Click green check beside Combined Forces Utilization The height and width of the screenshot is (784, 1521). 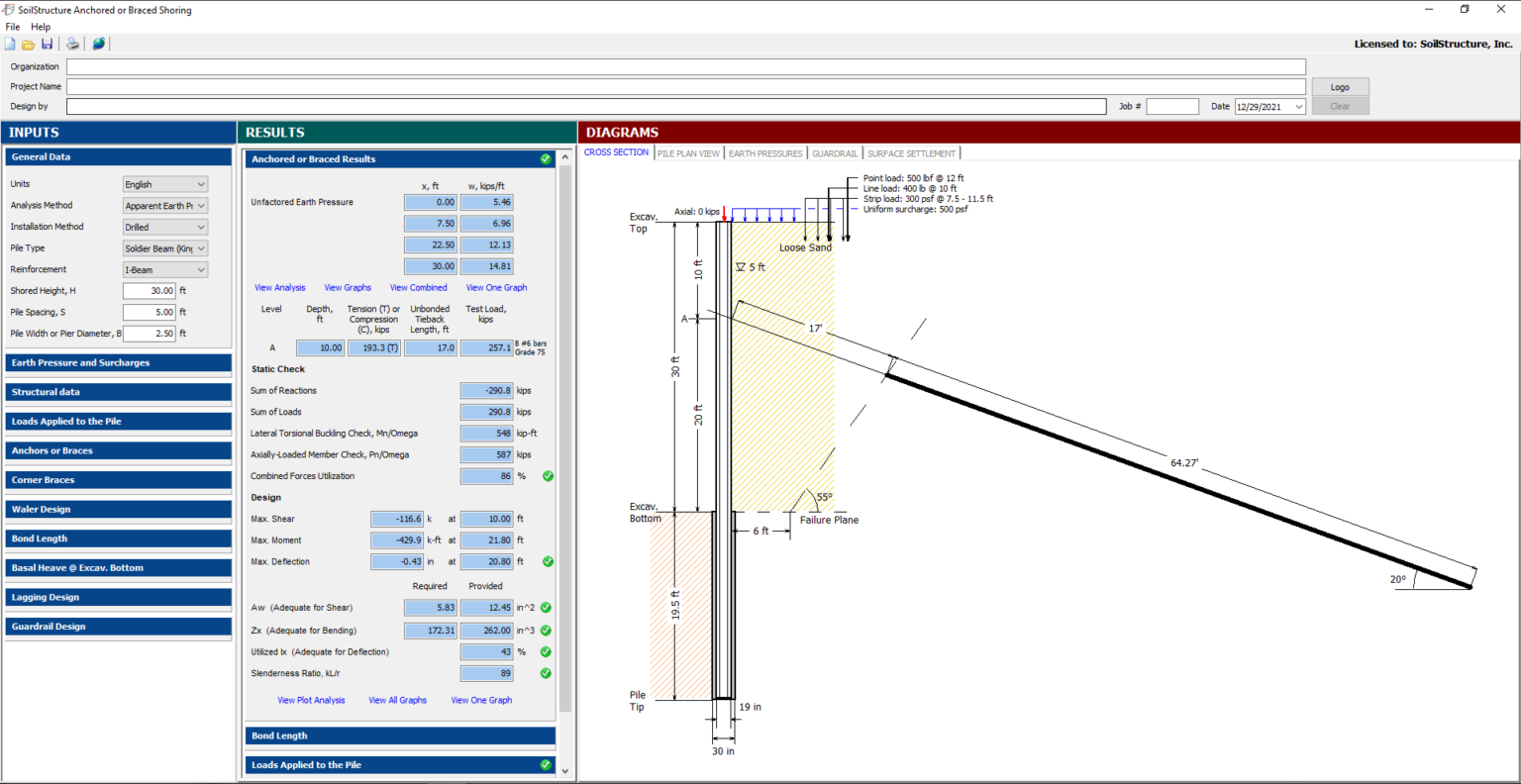tap(548, 476)
